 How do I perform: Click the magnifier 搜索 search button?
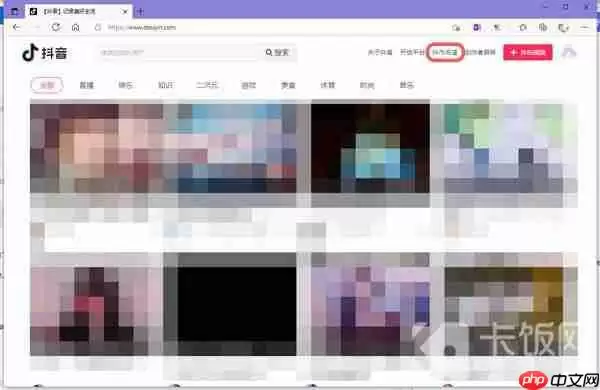pyautogui.click(x=277, y=52)
